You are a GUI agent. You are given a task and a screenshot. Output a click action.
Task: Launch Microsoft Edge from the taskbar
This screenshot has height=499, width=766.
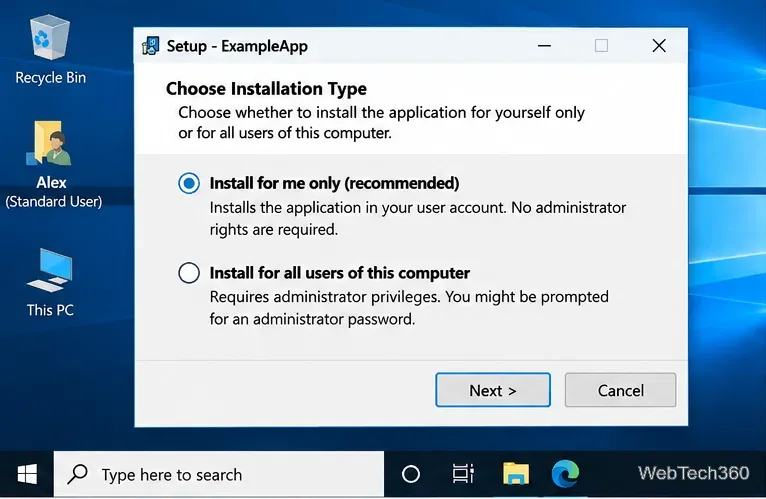point(565,474)
